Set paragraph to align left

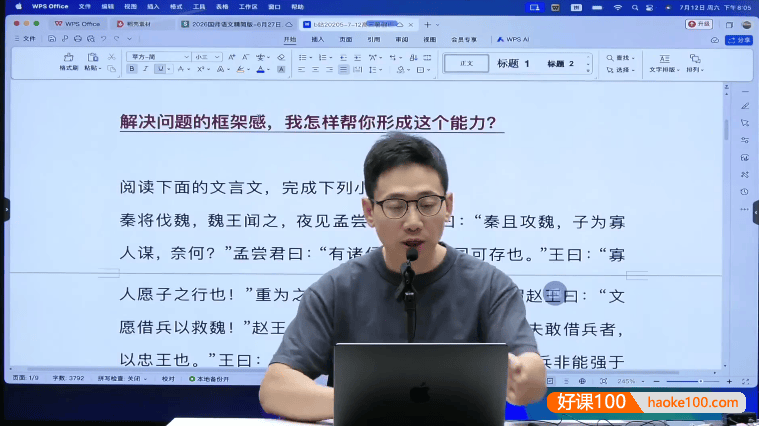[x=302, y=70]
